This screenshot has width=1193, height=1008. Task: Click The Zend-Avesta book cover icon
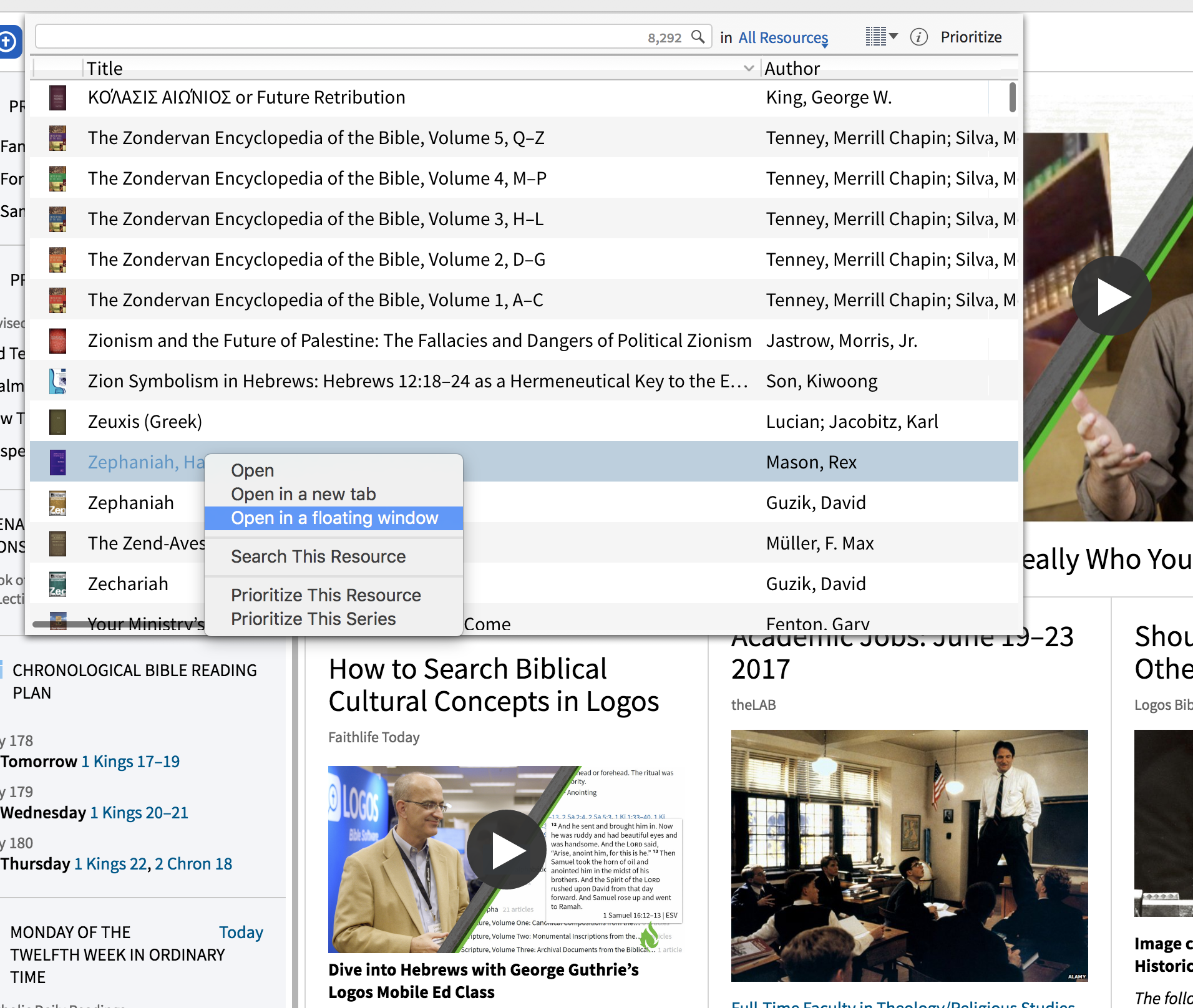point(57,544)
